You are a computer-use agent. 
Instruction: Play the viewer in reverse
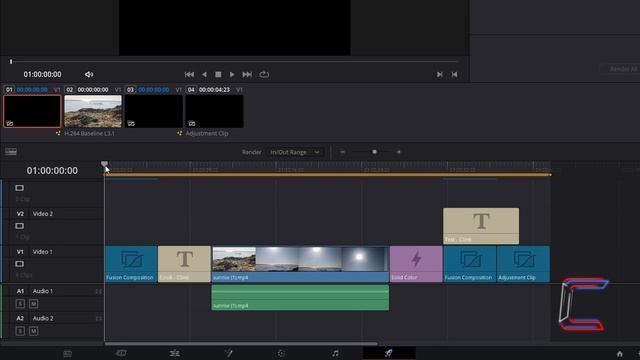[204, 74]
